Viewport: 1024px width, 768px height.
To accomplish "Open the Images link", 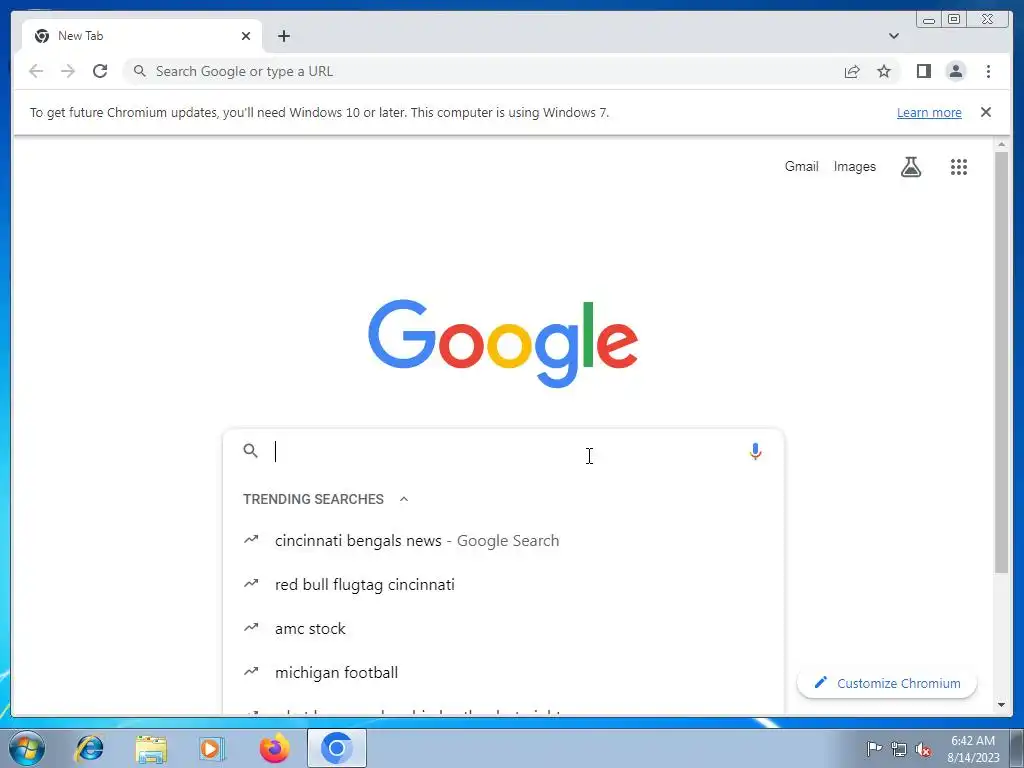I will [x=854, y=167].
